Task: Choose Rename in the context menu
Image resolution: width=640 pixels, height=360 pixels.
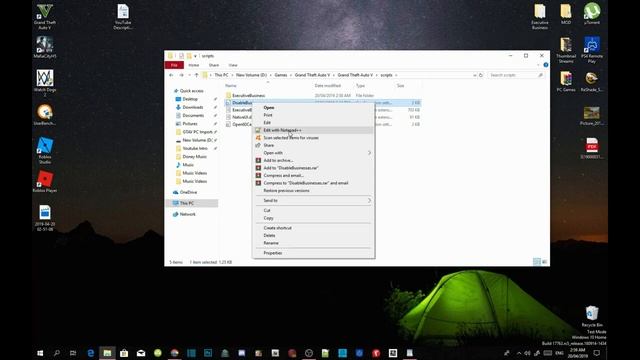Action: point(313,243)
